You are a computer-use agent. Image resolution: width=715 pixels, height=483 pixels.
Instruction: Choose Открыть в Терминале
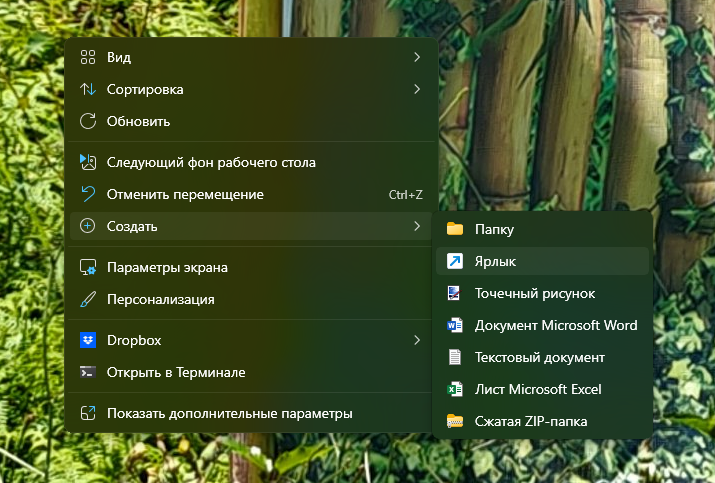pyautogui.click(x=251, y=372)
